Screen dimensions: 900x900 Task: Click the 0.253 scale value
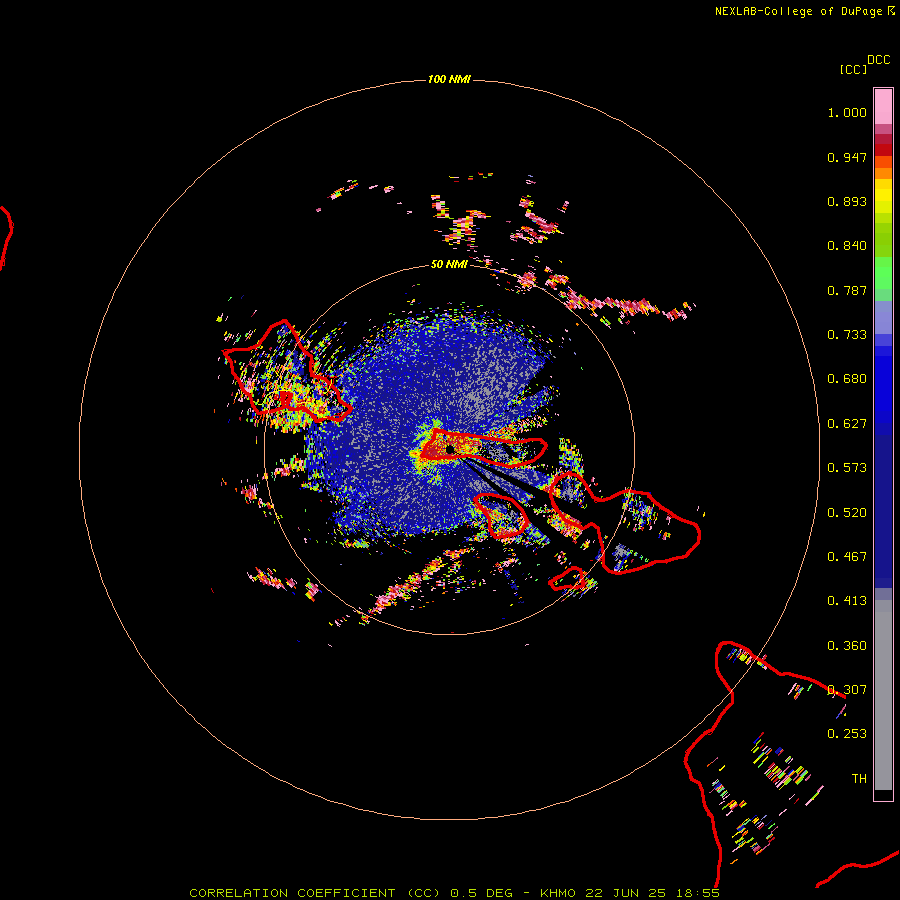pos(847,734)
